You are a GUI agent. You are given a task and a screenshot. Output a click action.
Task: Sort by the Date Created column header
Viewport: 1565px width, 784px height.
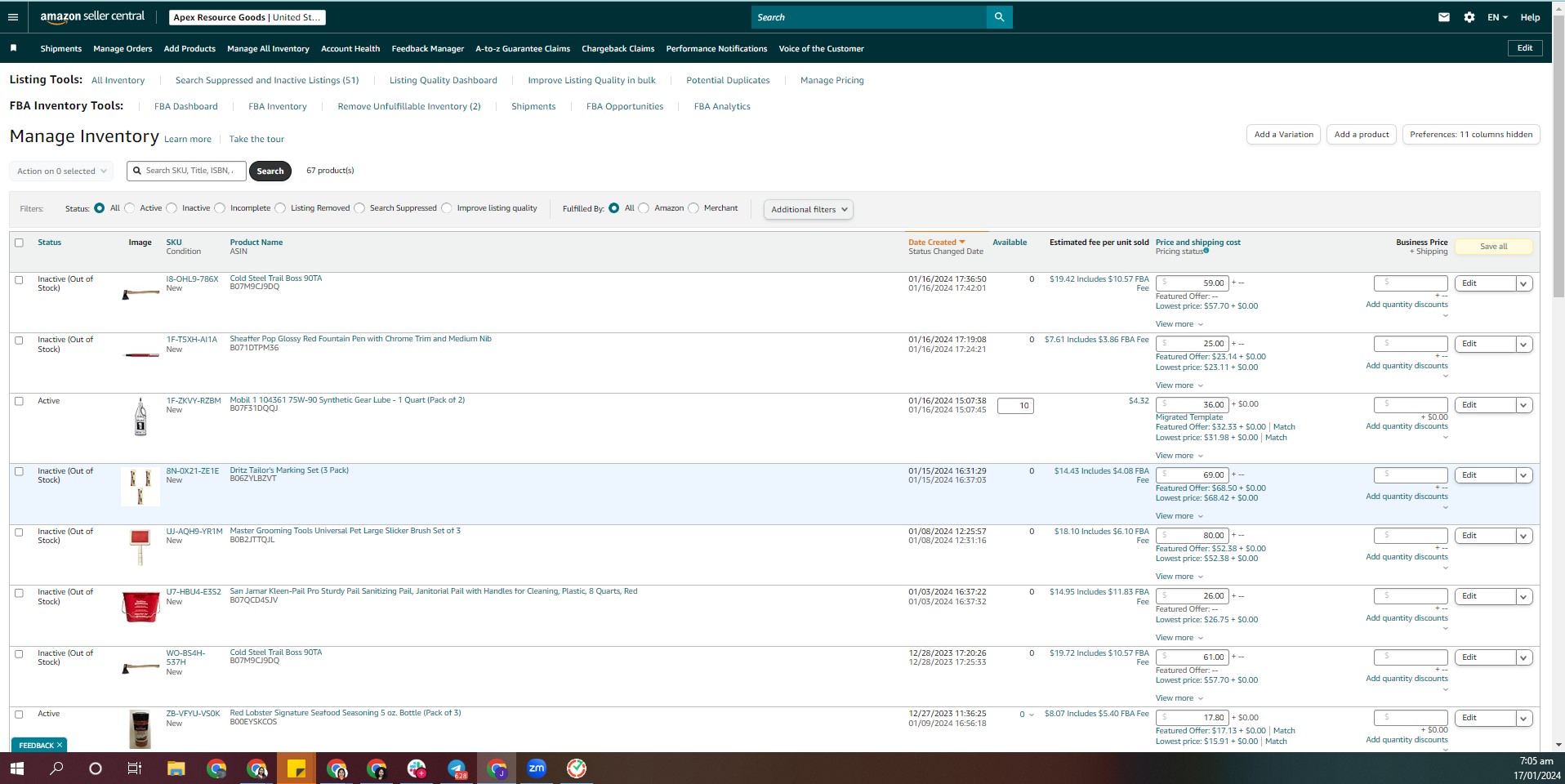(936, 243)
